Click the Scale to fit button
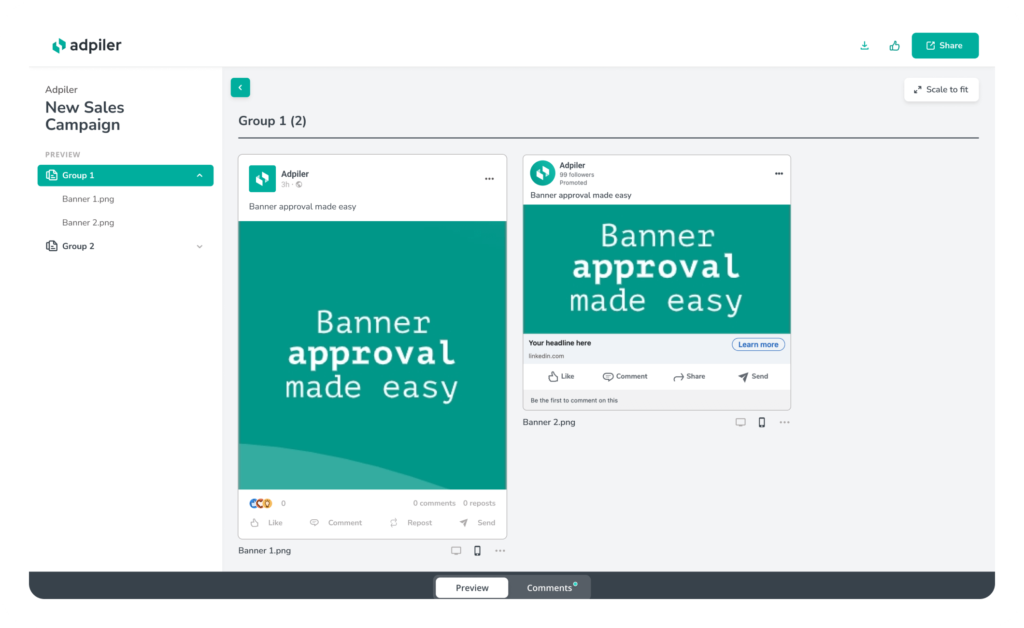The image size is (1024, 628). [941, 90]
